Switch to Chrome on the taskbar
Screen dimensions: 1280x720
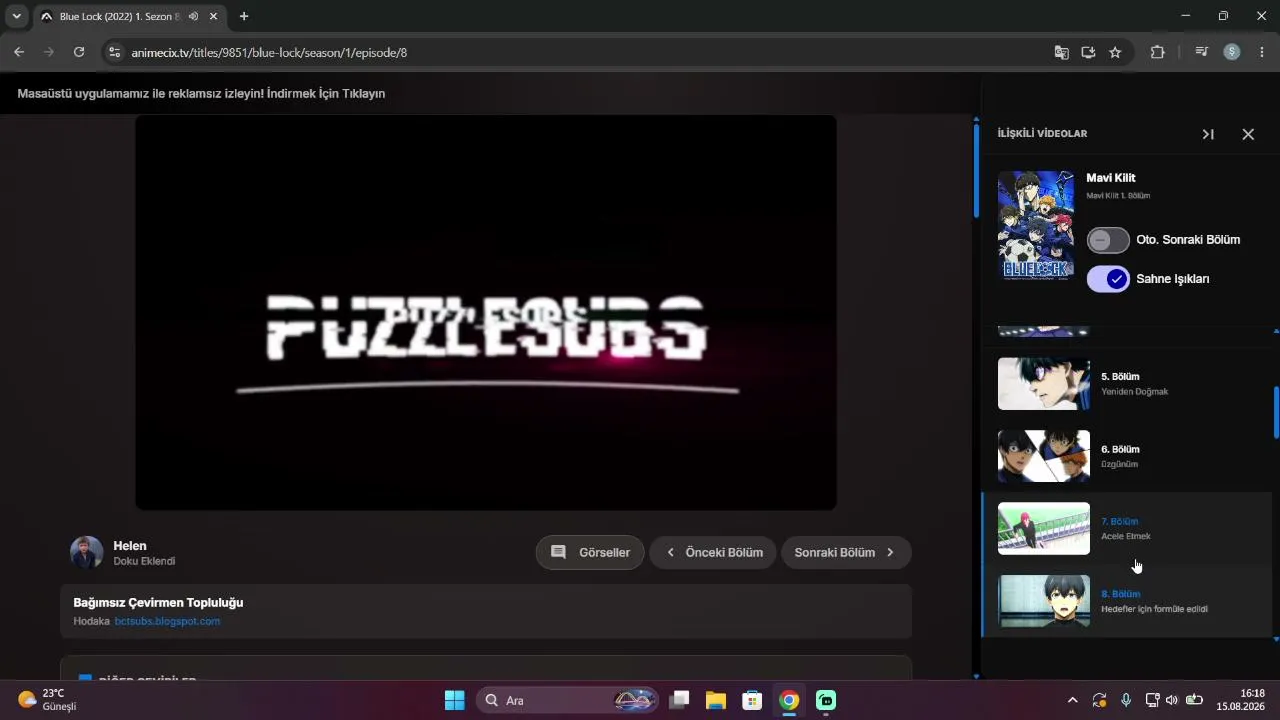click(x=789, y=700)
